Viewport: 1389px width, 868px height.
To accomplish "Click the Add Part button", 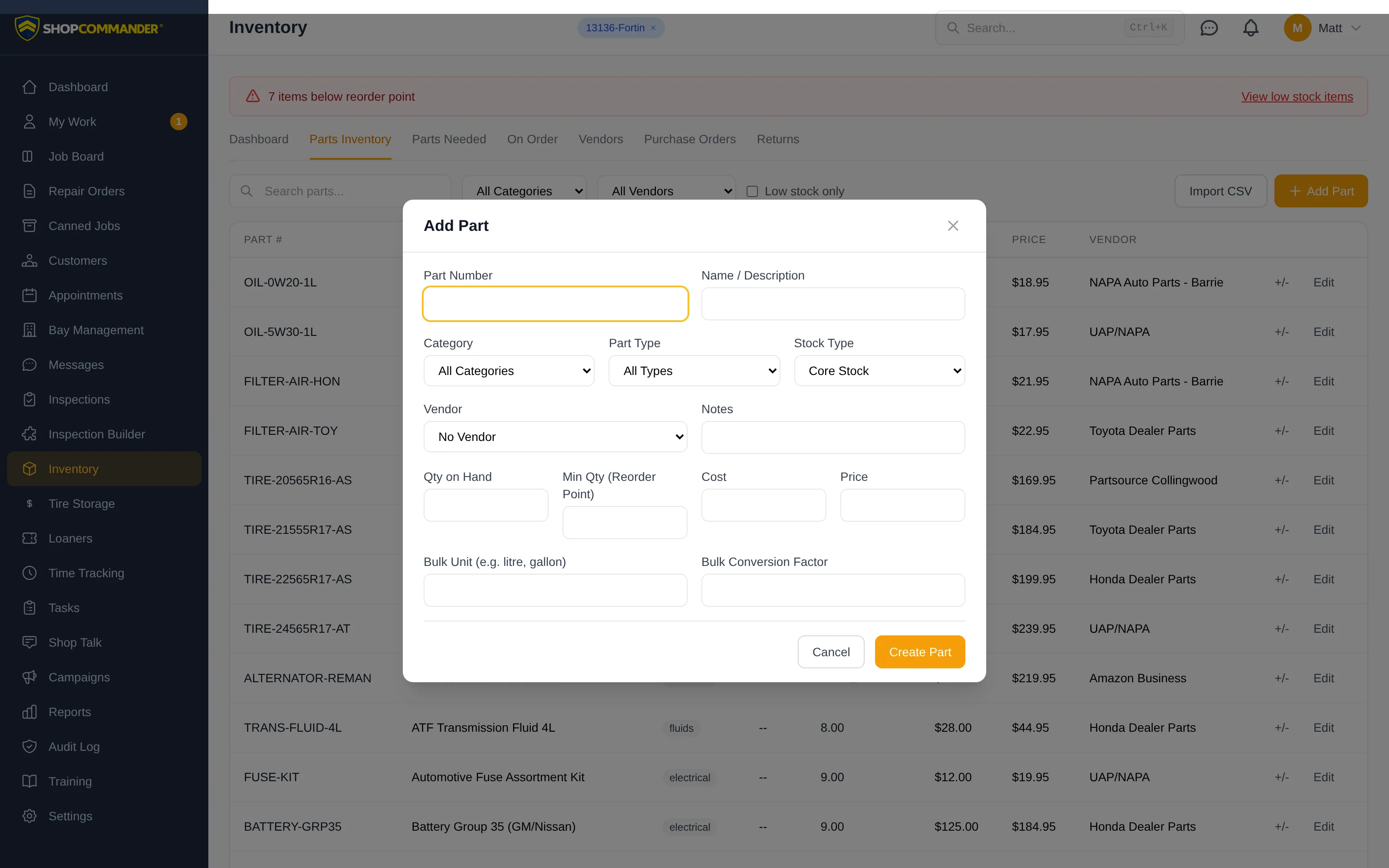I will (1321, 191).
